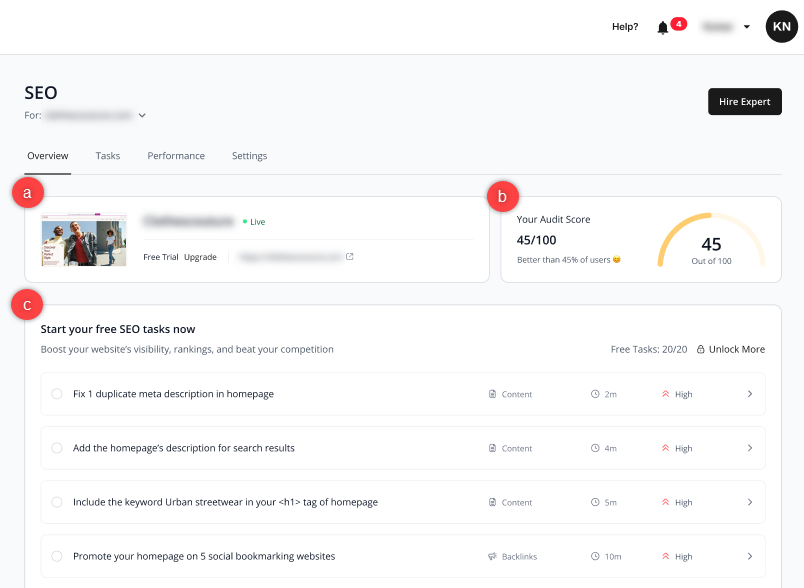Screen dimensions: 804x588
Task: Click the Backlinks category label
Action: tap(519, 556)
